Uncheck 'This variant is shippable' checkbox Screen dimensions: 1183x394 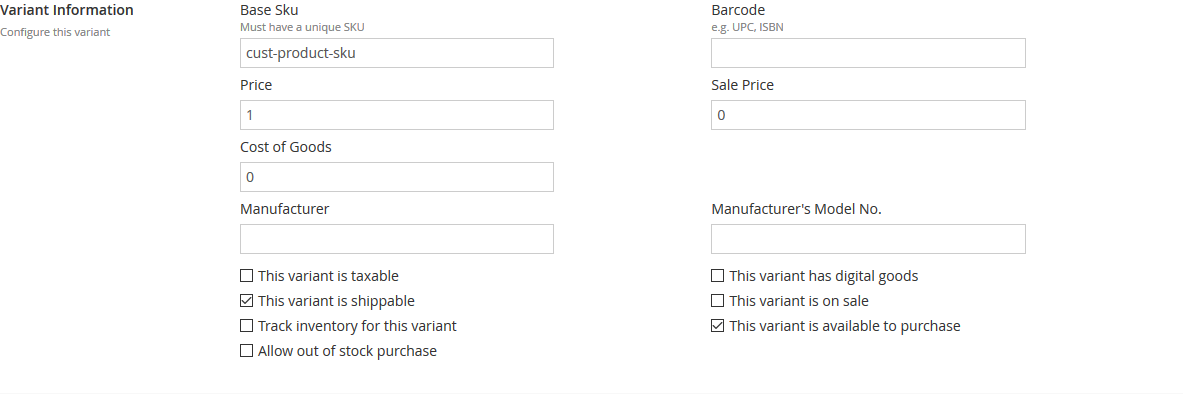(246, 300)
